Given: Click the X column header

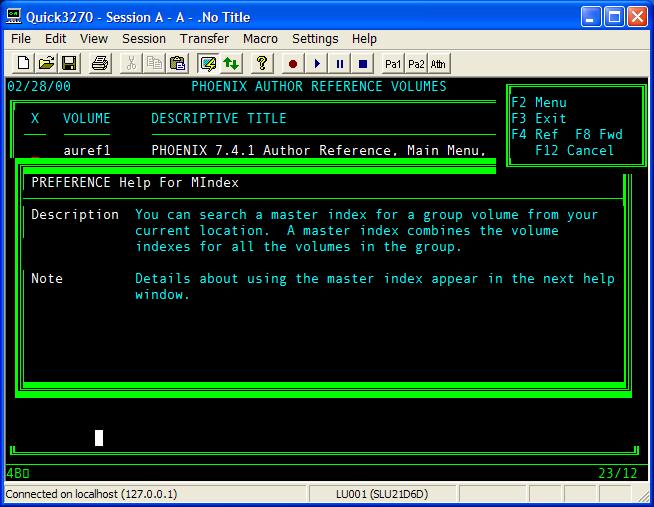Looking at the screenshot, I should coord(35,118).
